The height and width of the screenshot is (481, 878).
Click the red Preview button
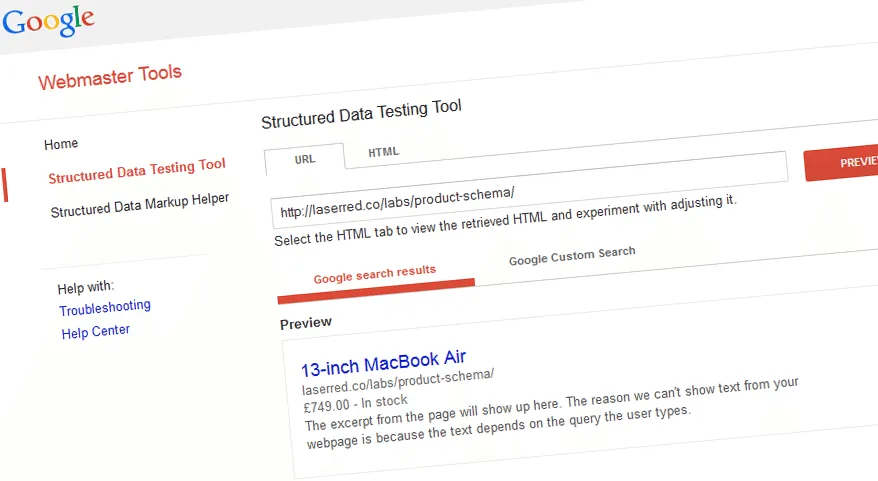tap(841, 164)
